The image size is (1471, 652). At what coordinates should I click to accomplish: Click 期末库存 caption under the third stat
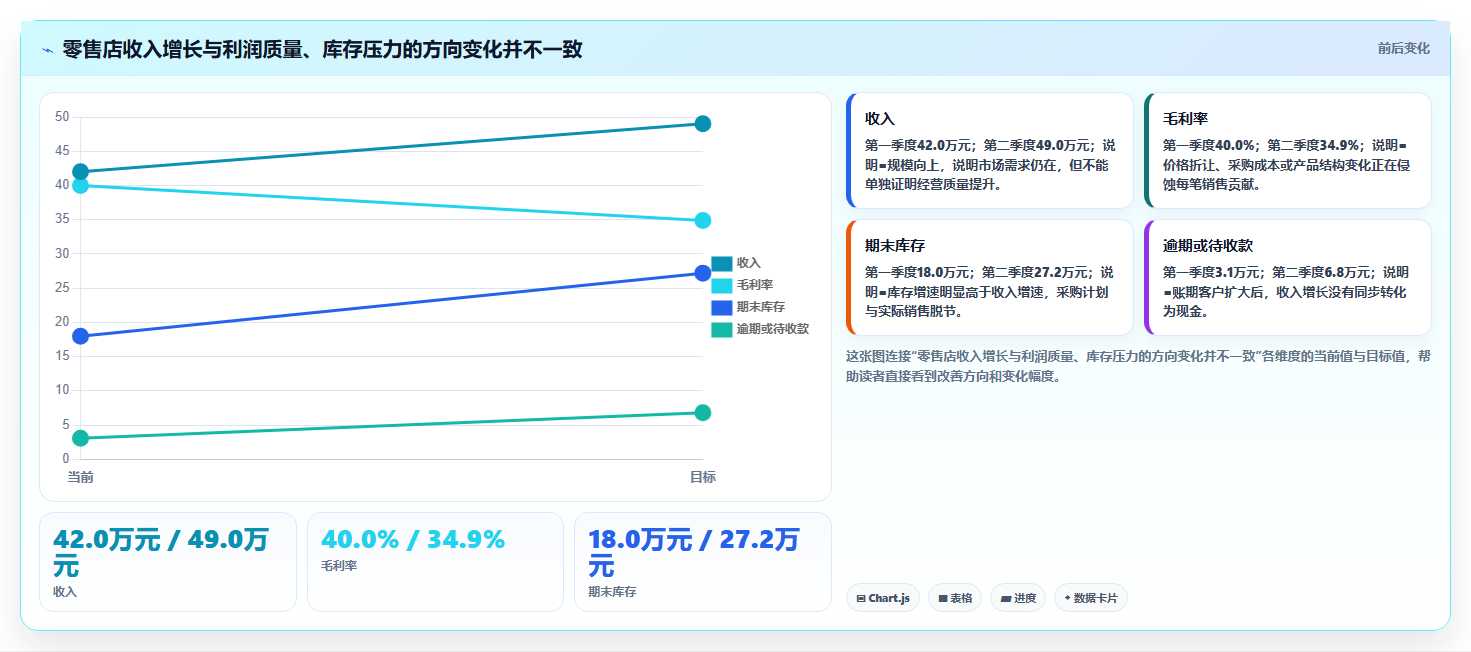click(x=612, y=592)
